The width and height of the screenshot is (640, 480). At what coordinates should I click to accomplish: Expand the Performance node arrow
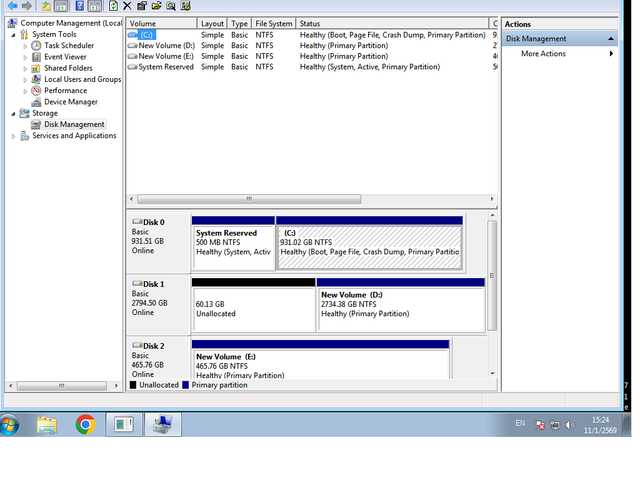coord(25,91)
